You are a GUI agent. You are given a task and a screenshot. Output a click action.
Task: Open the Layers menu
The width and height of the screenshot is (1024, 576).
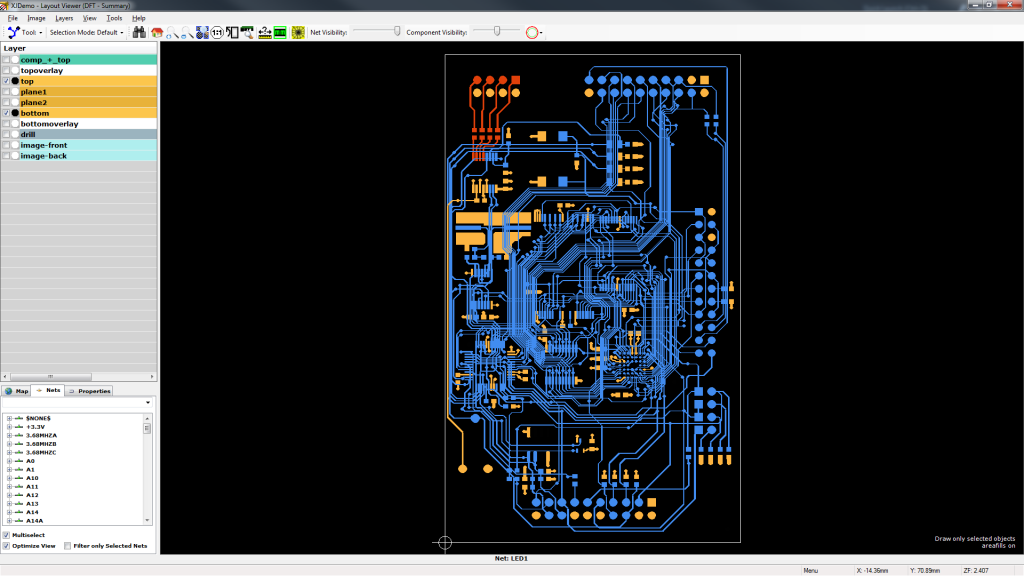tap(64, 17)
